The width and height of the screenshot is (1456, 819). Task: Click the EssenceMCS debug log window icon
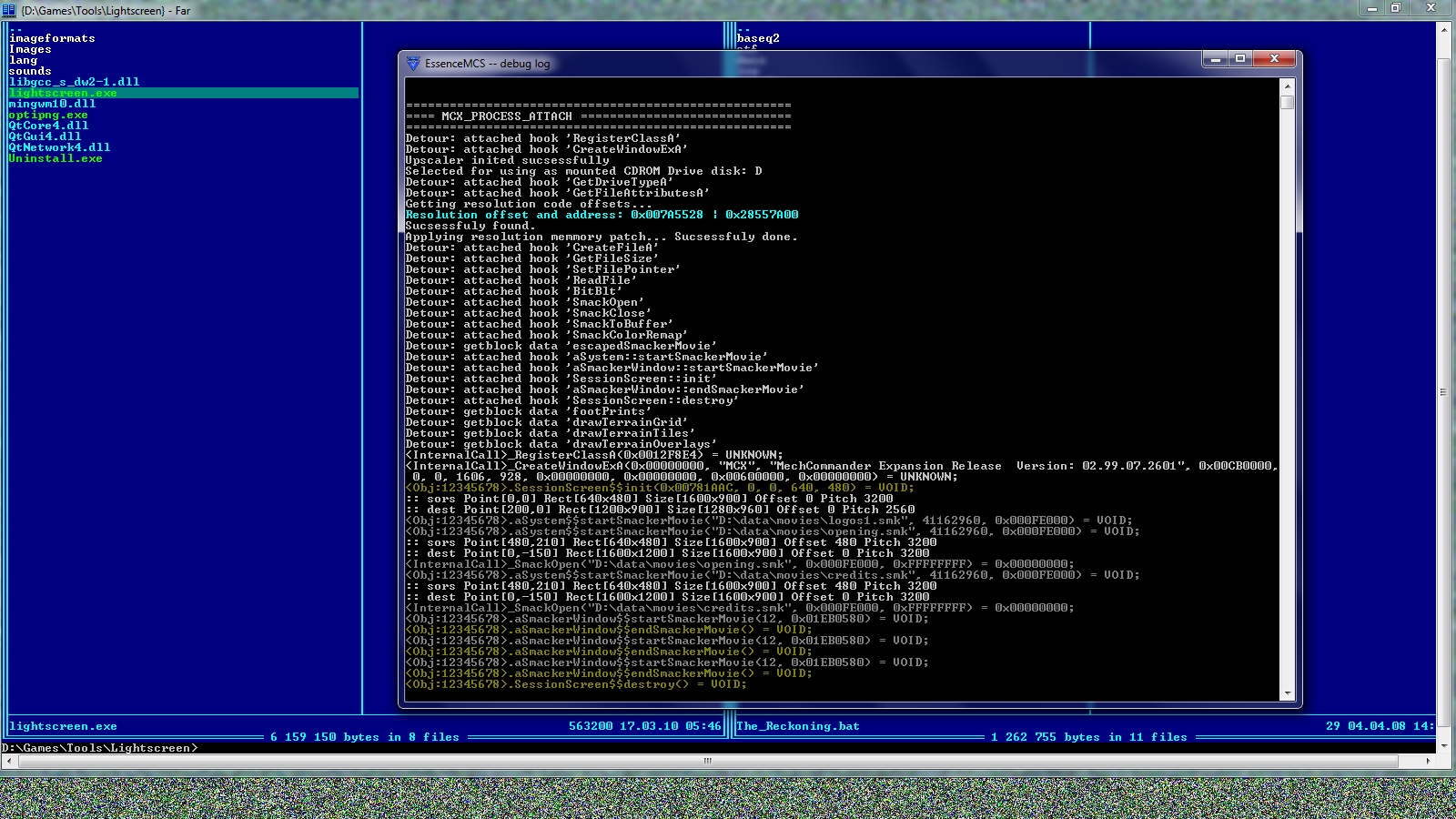click(x=414, y=64)
